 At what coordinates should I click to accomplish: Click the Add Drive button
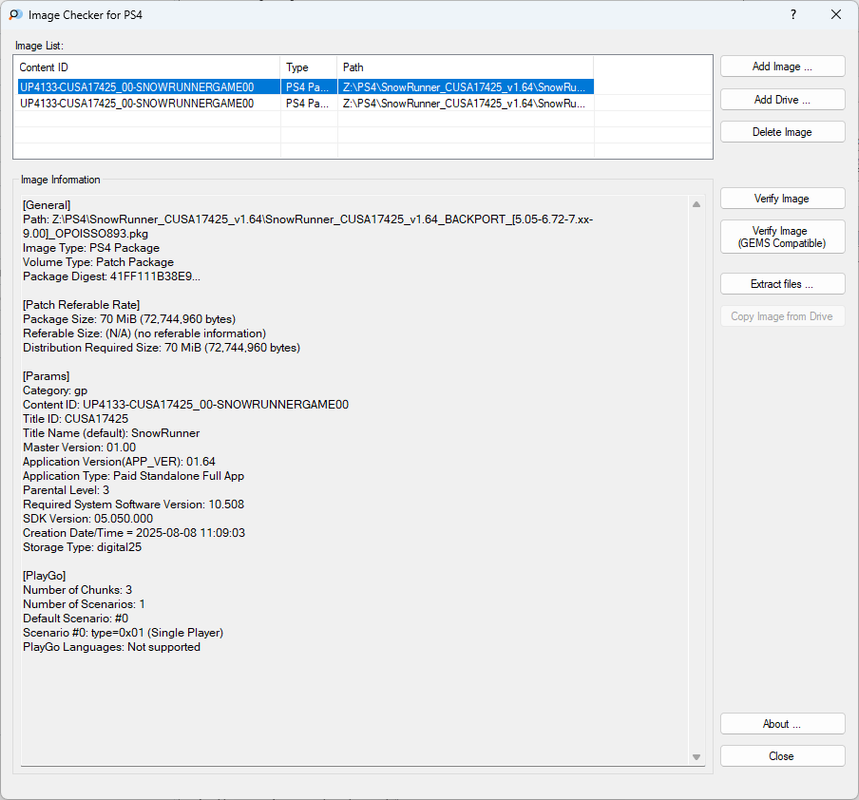782,100
